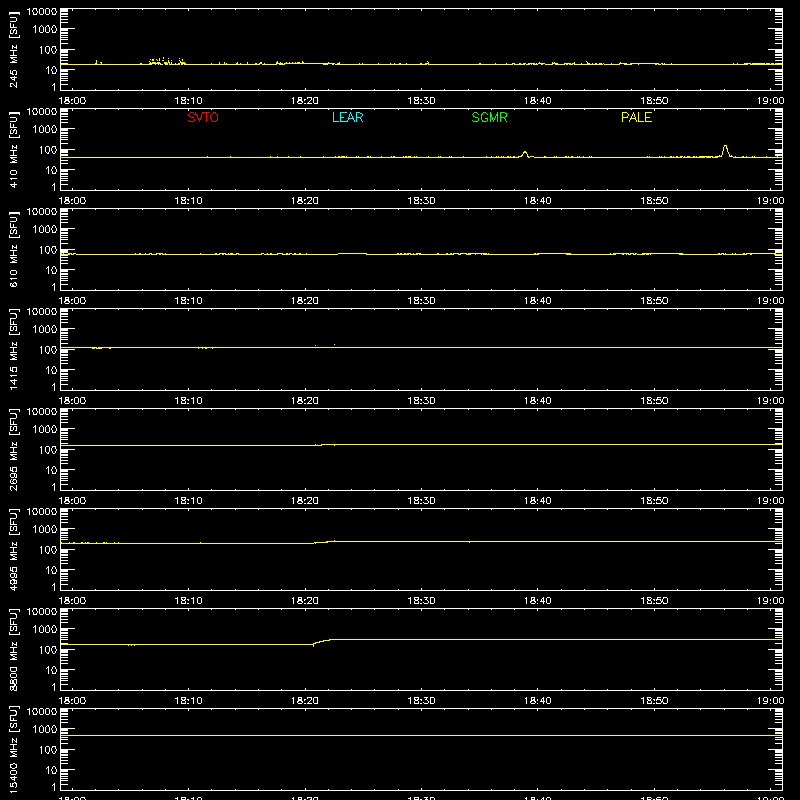The image size is (800, 800).
Task: Click 18:00 tick label below 2695 MHz panel
Action: click(x=72, y=501)
